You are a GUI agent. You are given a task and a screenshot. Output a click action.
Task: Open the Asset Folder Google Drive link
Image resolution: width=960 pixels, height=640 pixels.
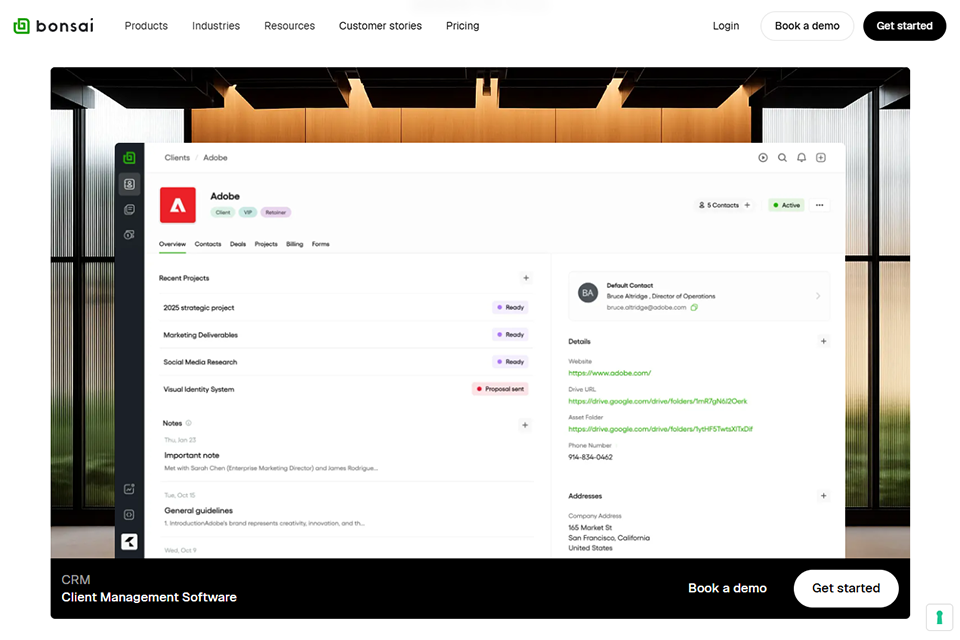[x=661, y=429]
